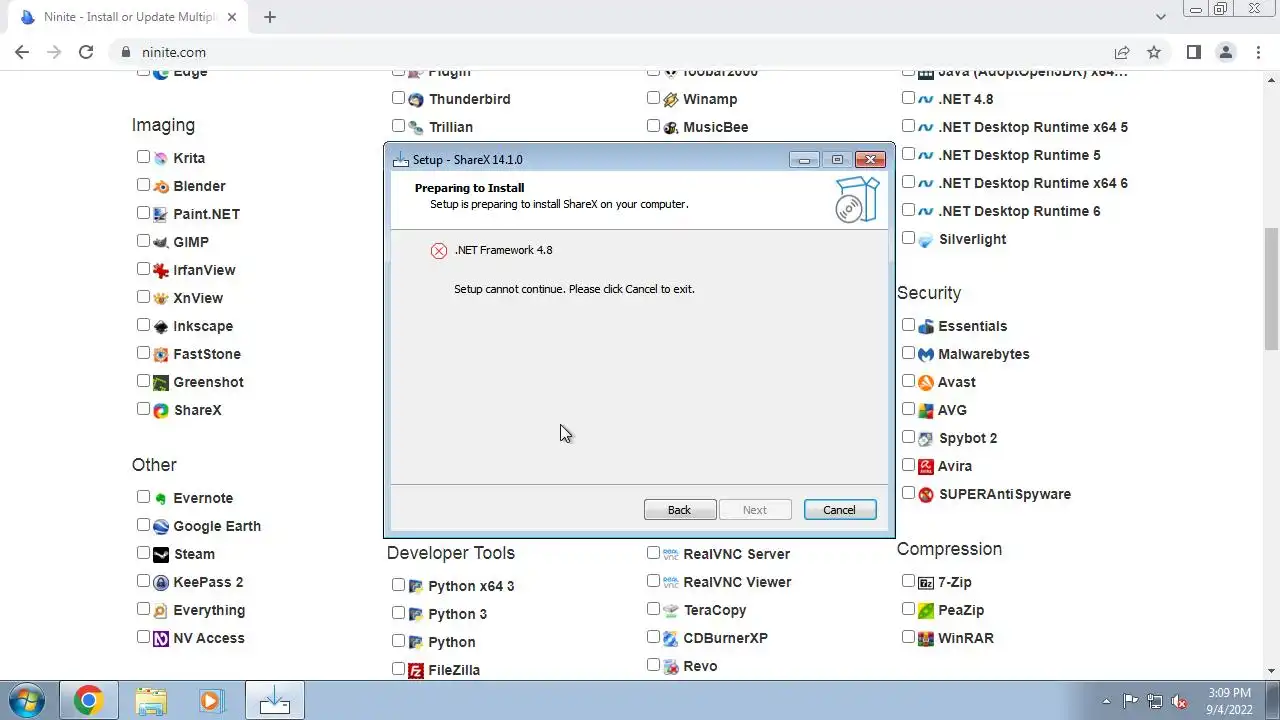Click the page vertical scrollbar thumb

click(x=1271, y=289)
